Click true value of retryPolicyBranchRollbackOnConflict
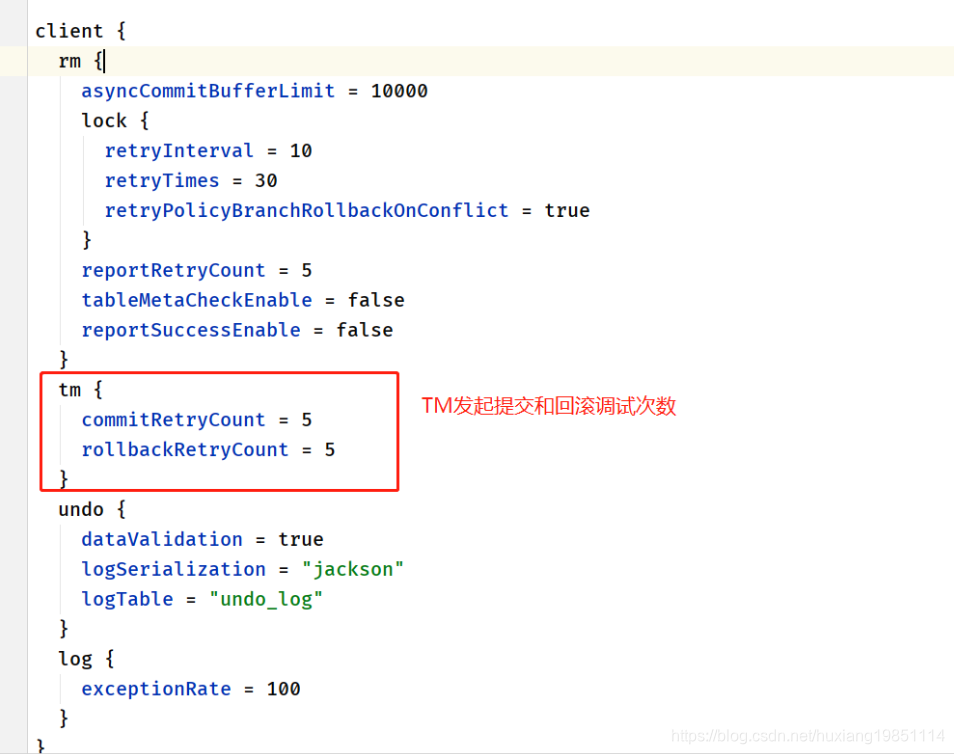 567,210
